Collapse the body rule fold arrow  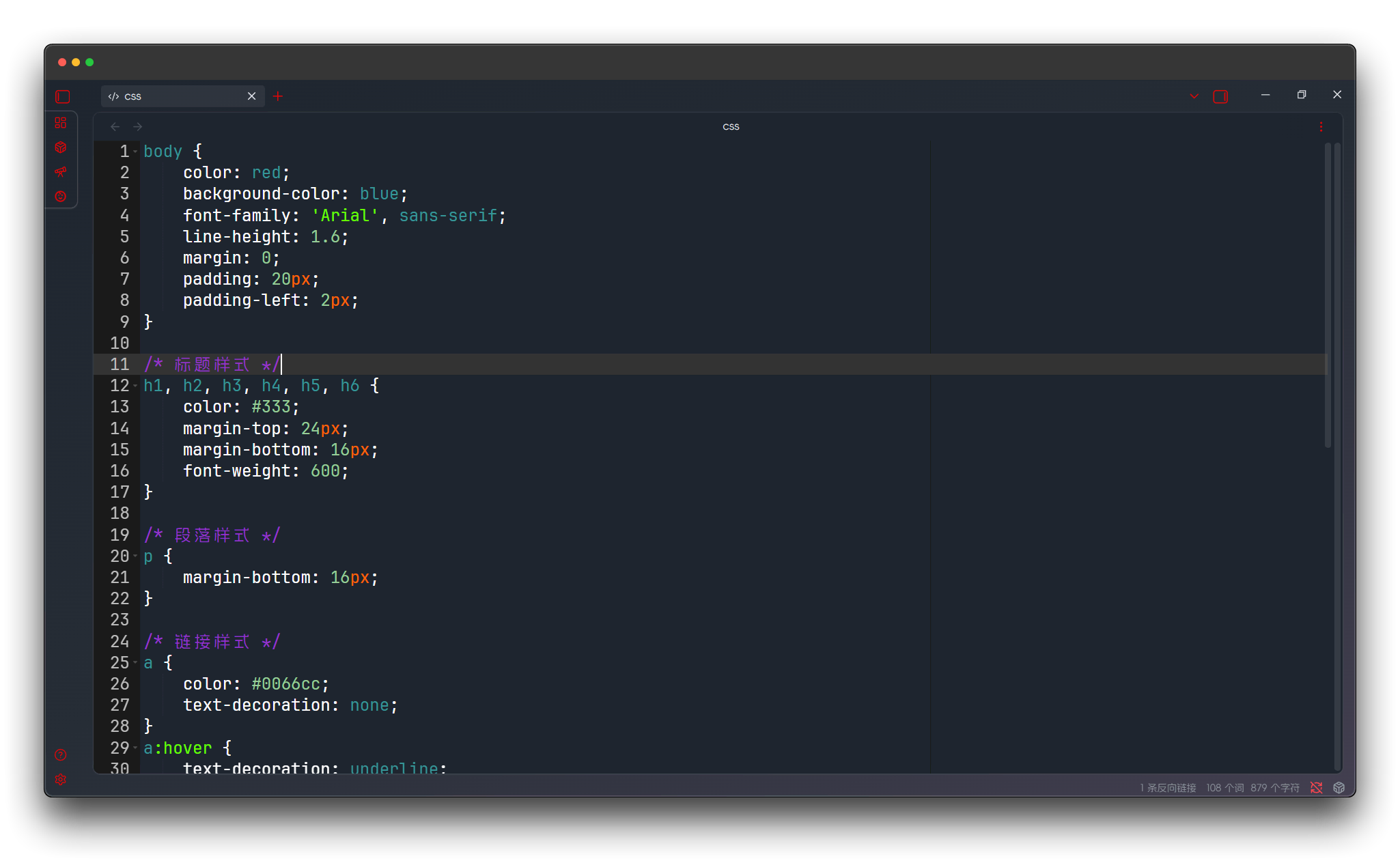pos(136,152)
